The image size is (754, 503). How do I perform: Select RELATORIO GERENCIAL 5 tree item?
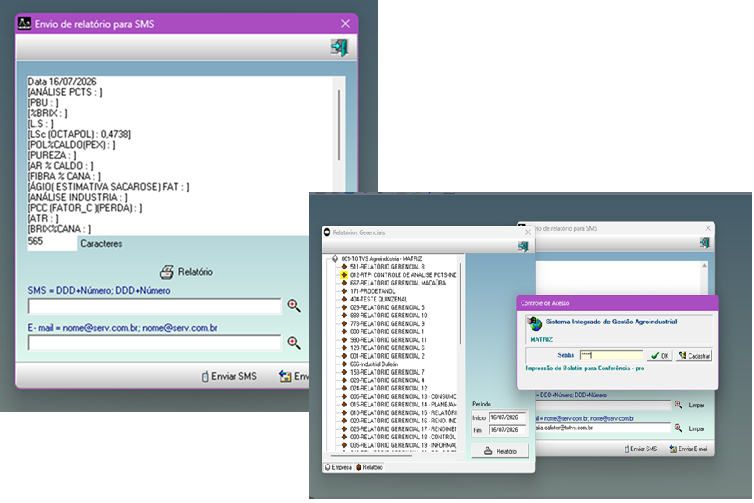coord(388,307)
